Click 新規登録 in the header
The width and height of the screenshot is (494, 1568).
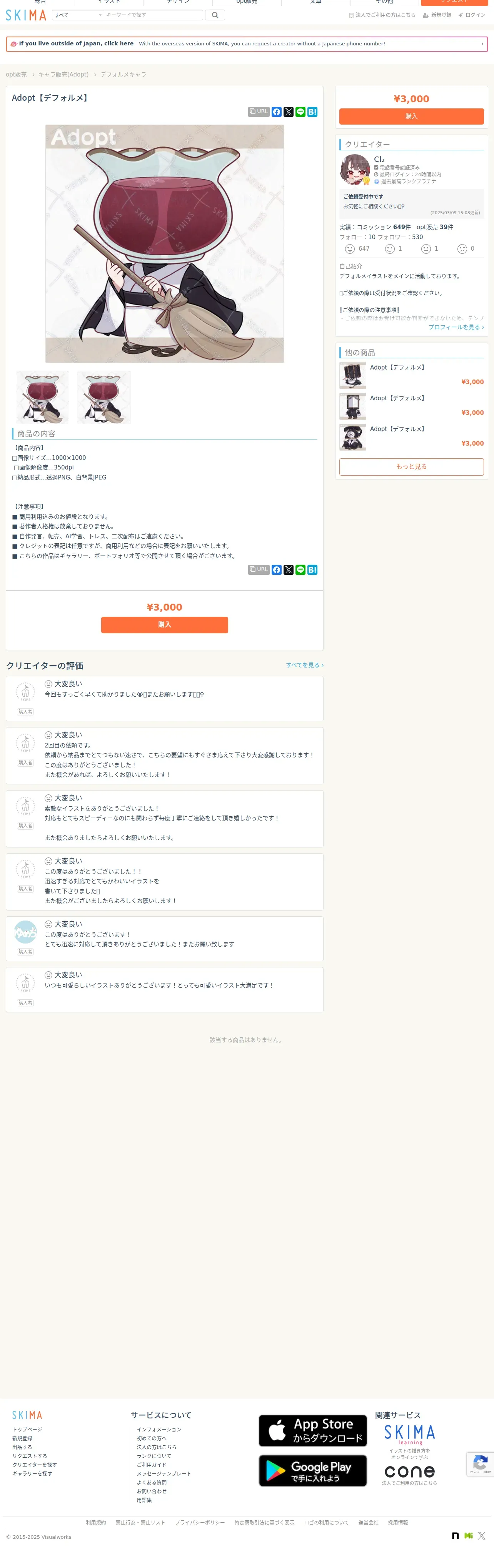[437, 15]
